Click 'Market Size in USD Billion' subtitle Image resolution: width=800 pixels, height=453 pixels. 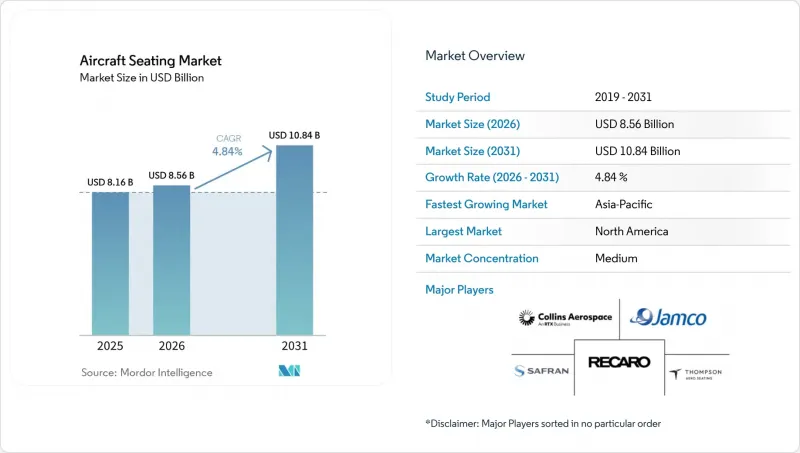point(142,78)
